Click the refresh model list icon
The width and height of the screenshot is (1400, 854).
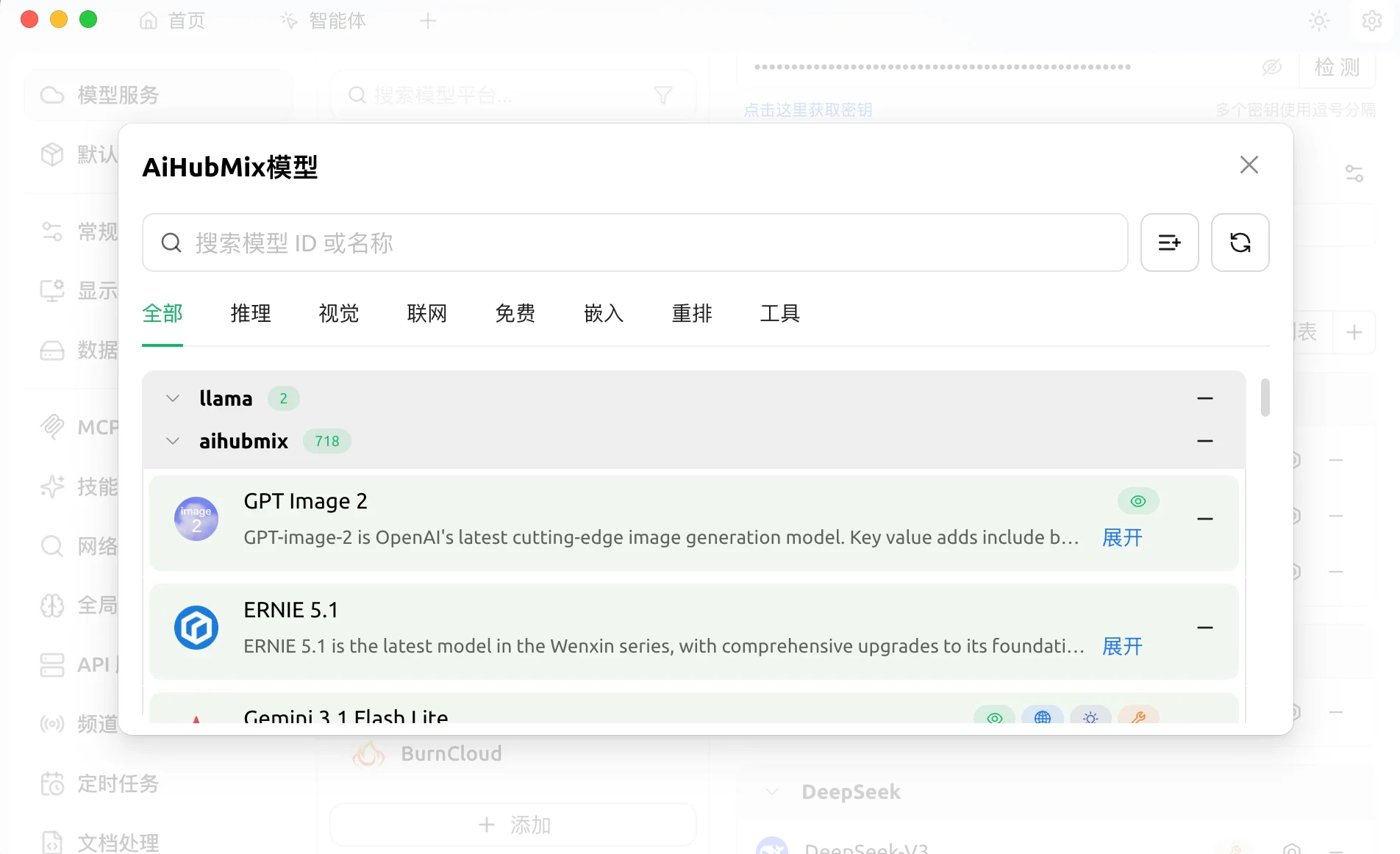pyautogui.click(x=1240, y=243)
